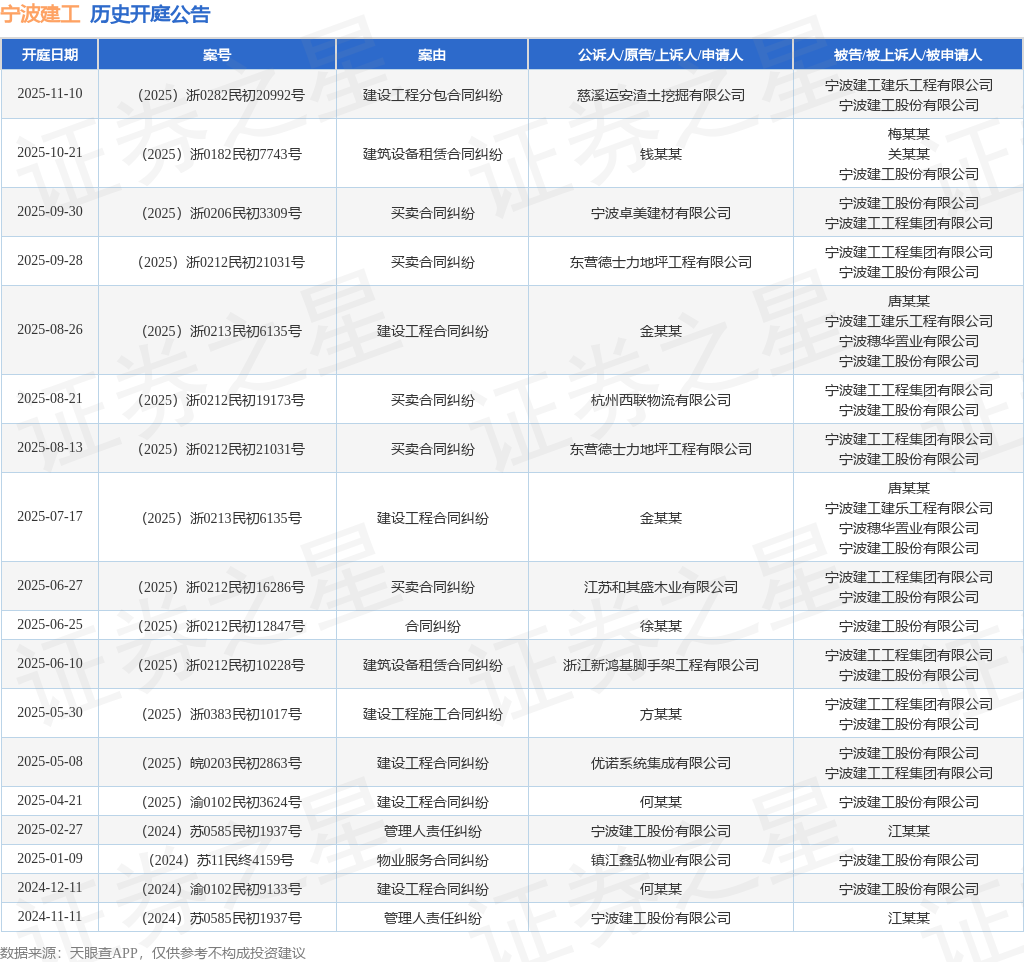The width and height of the screenshot is (1024, 962).
Task: Click the 合同纠纷 cause cell for 2025-06-25
Action: (432, 626)
